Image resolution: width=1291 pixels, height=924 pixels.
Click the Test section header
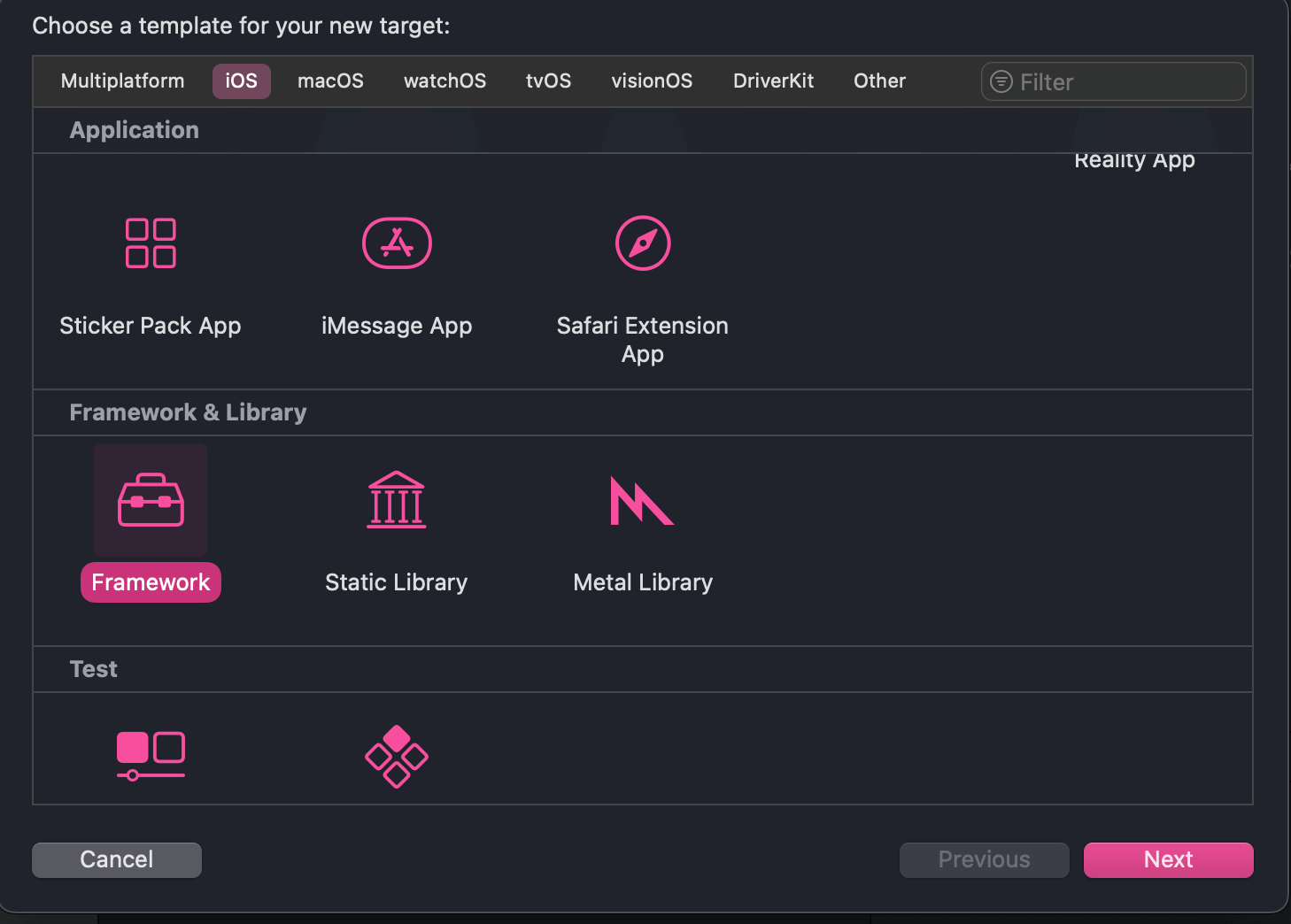point(93,669)
